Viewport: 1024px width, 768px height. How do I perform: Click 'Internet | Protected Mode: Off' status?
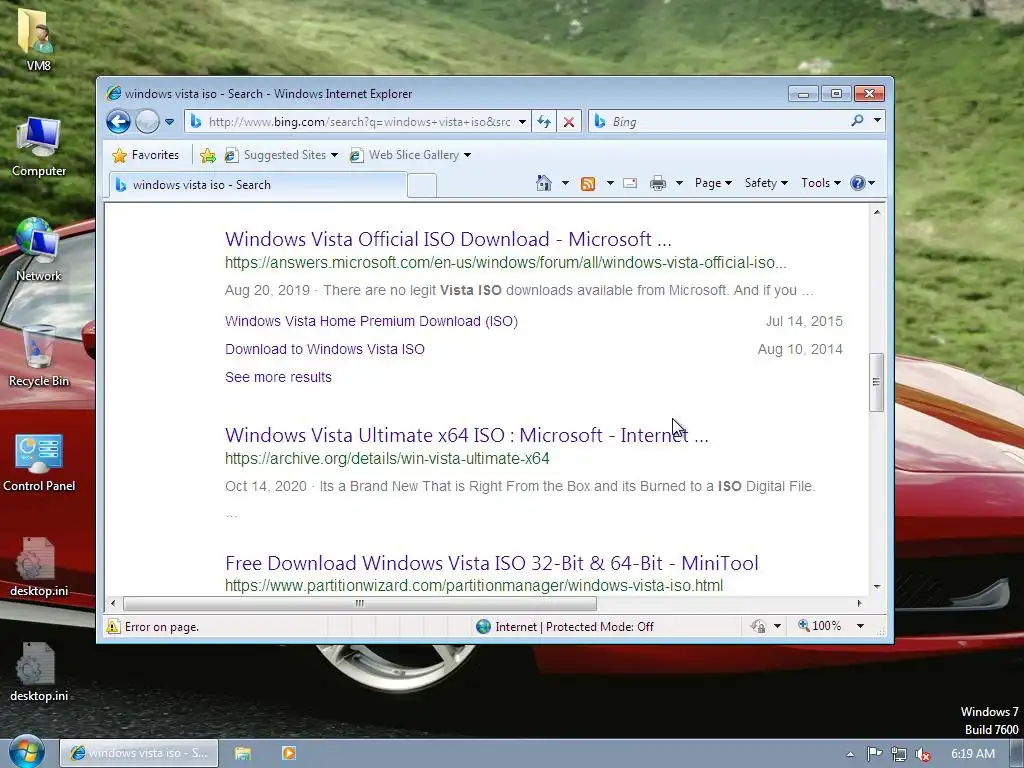pyautogui.click(x=565, y=627)
